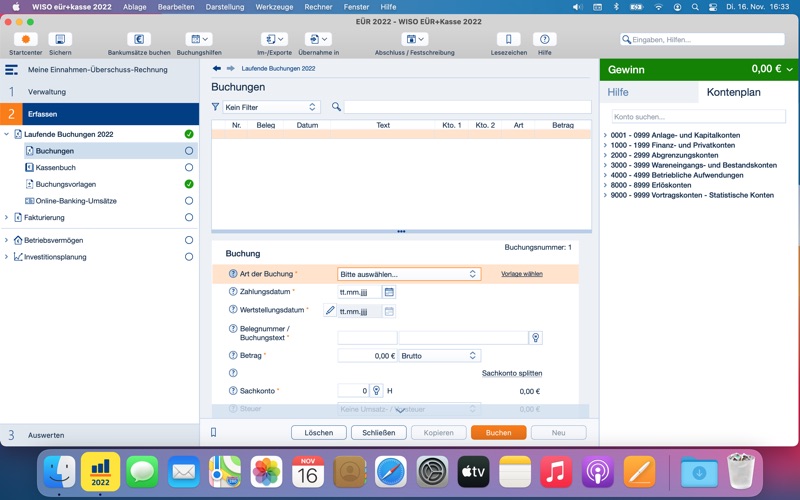Click the Schließen button
The image size is (800, 500).
[379, 433]
